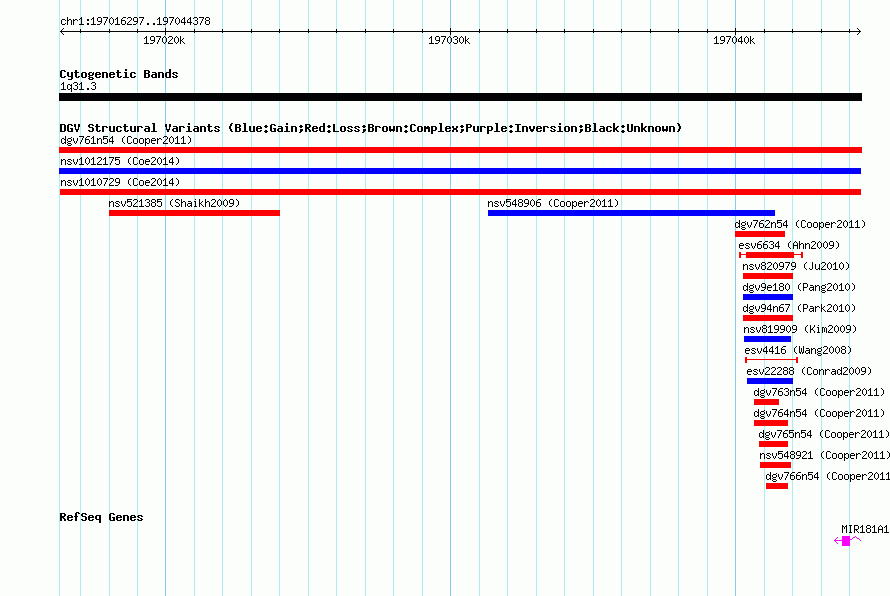The image size is (890, 596).
Task: Open the dgv763n54 (Cooper2011) label
Action: [x=819, y=392]
